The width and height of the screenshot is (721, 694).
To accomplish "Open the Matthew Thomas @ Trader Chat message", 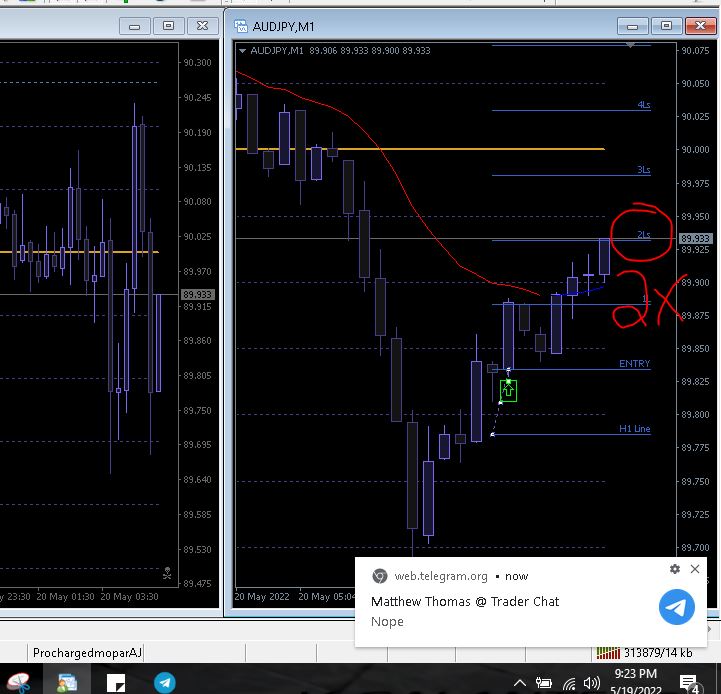I will (x=465, y=602).
